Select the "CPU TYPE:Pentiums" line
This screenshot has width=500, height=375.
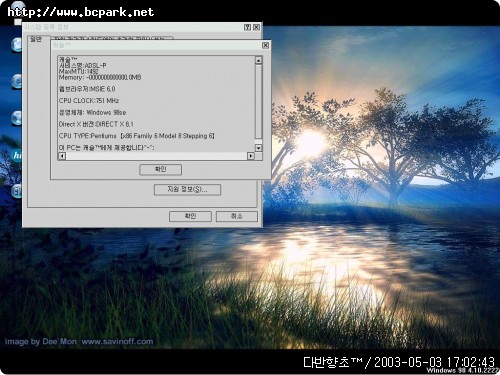click(x=137, y=136)
